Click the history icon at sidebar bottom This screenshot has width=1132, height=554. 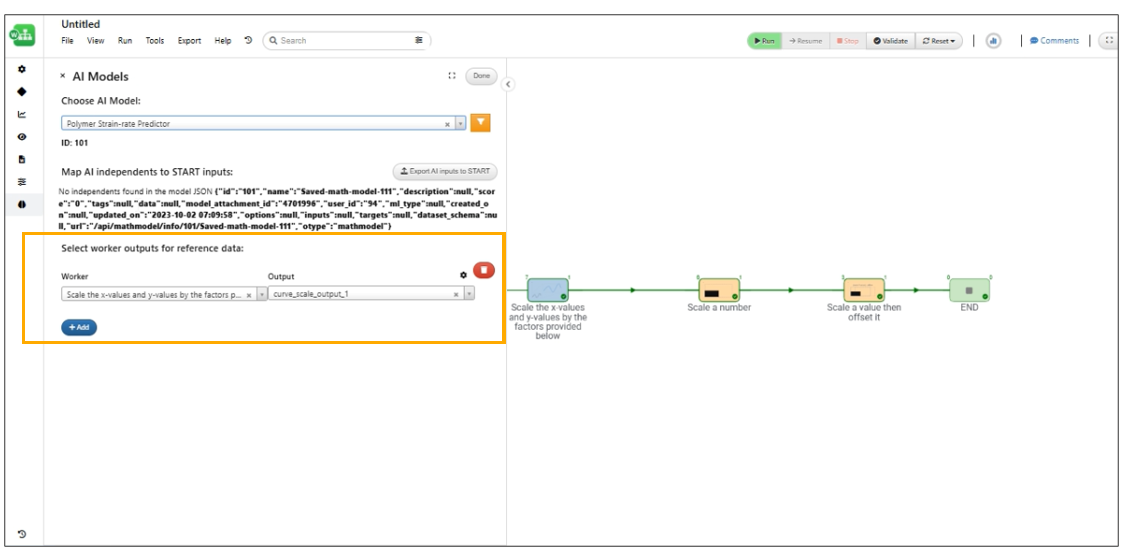[x=22, y=534]
